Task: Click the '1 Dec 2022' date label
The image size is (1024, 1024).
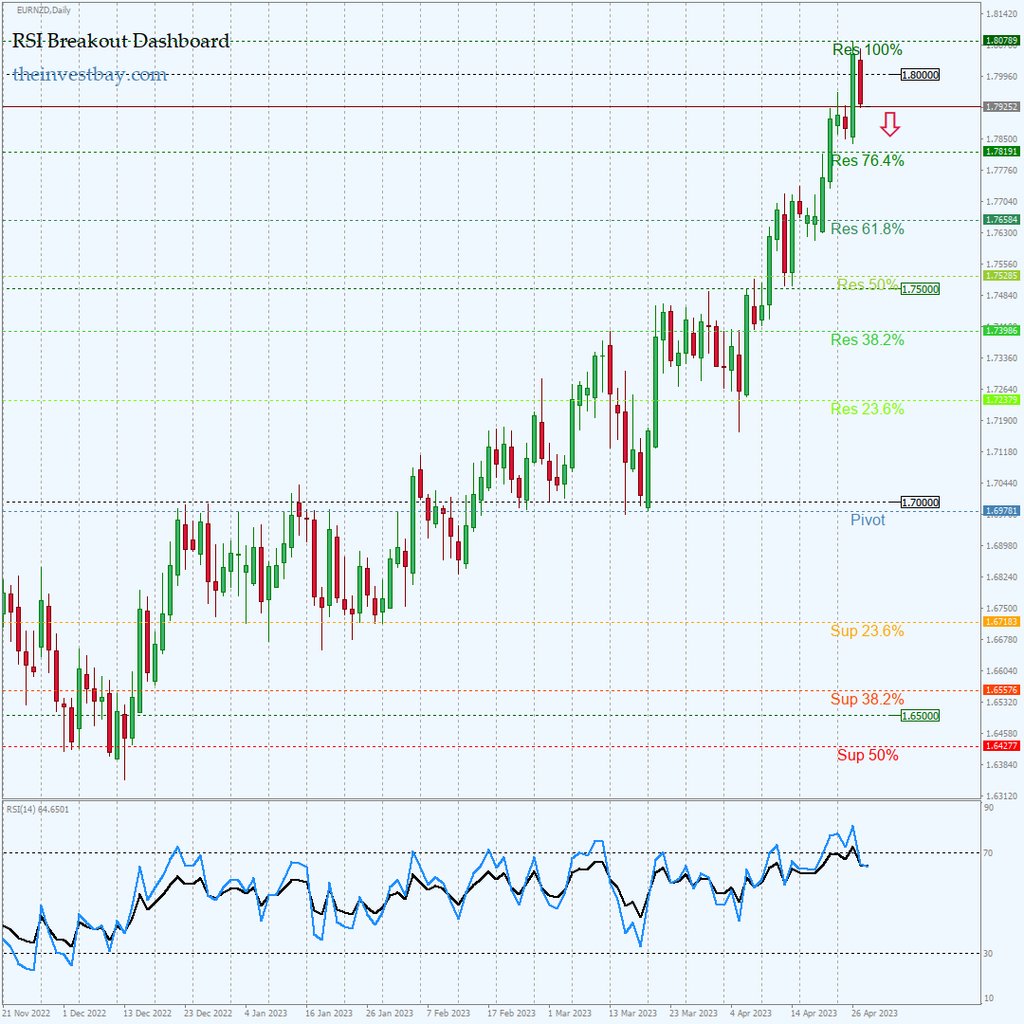Action: tap(85, 1014)
